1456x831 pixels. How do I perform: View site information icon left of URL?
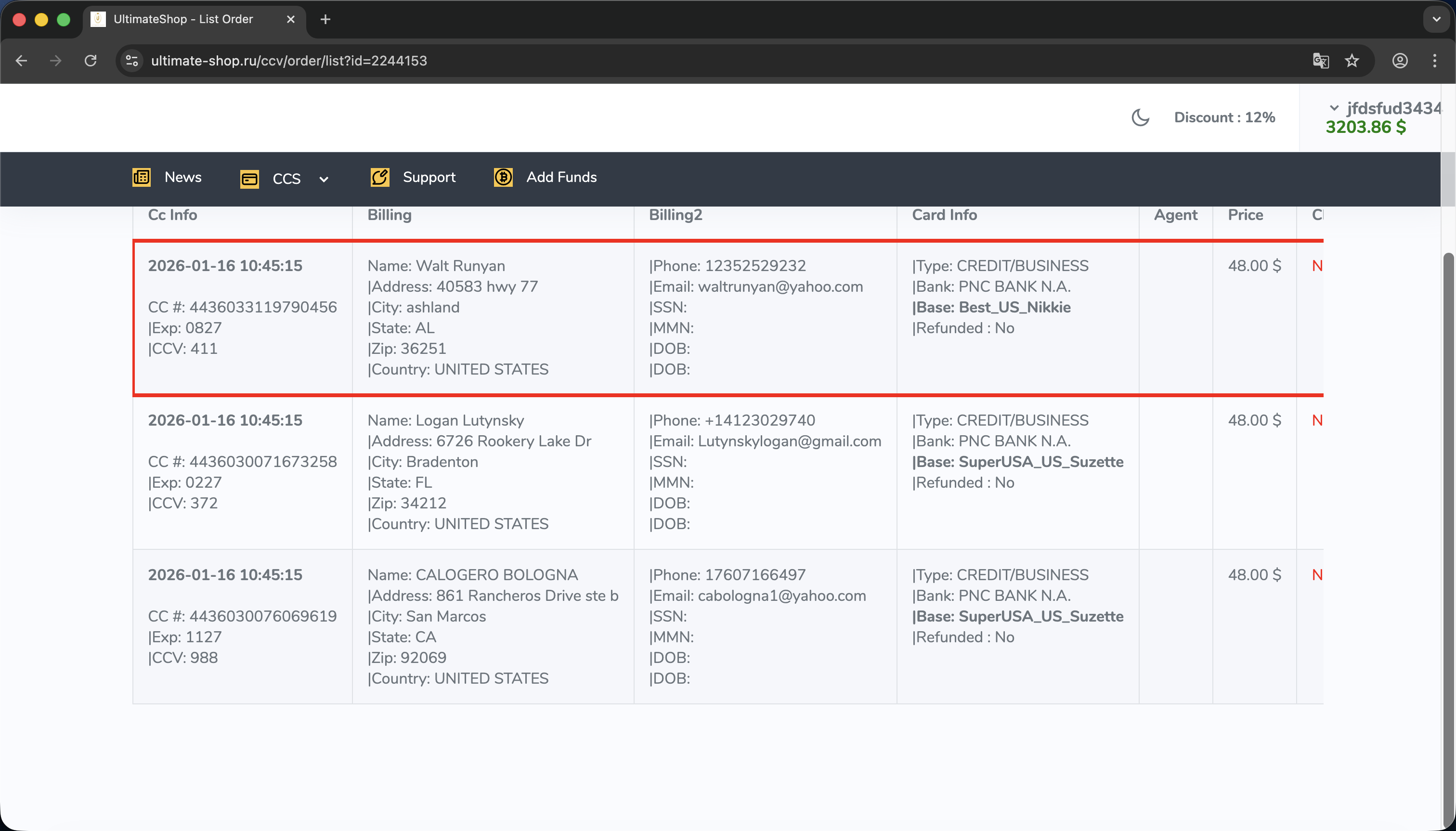132,61
